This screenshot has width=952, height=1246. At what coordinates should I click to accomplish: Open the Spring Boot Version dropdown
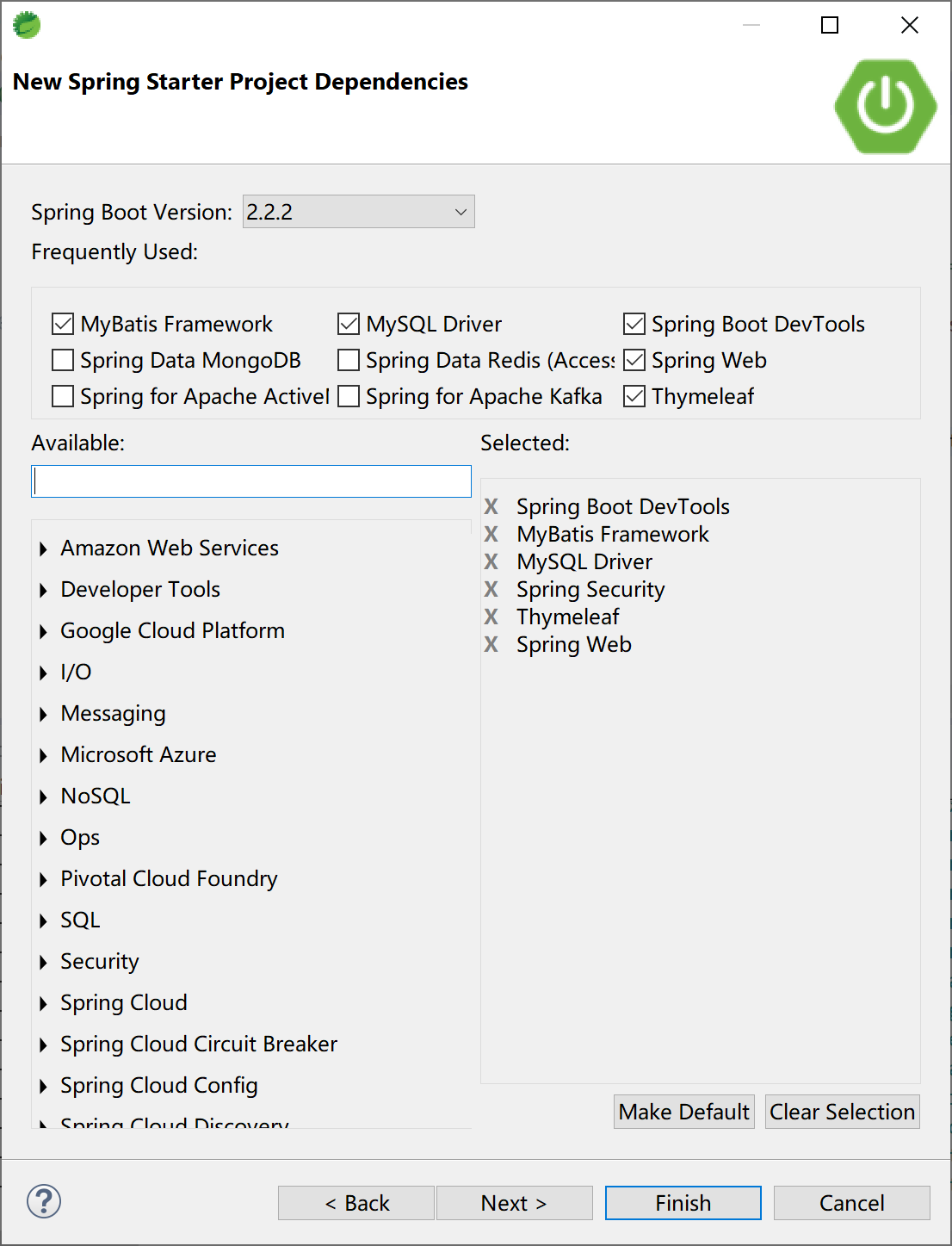pyautogui.click(x=358, y=212)
